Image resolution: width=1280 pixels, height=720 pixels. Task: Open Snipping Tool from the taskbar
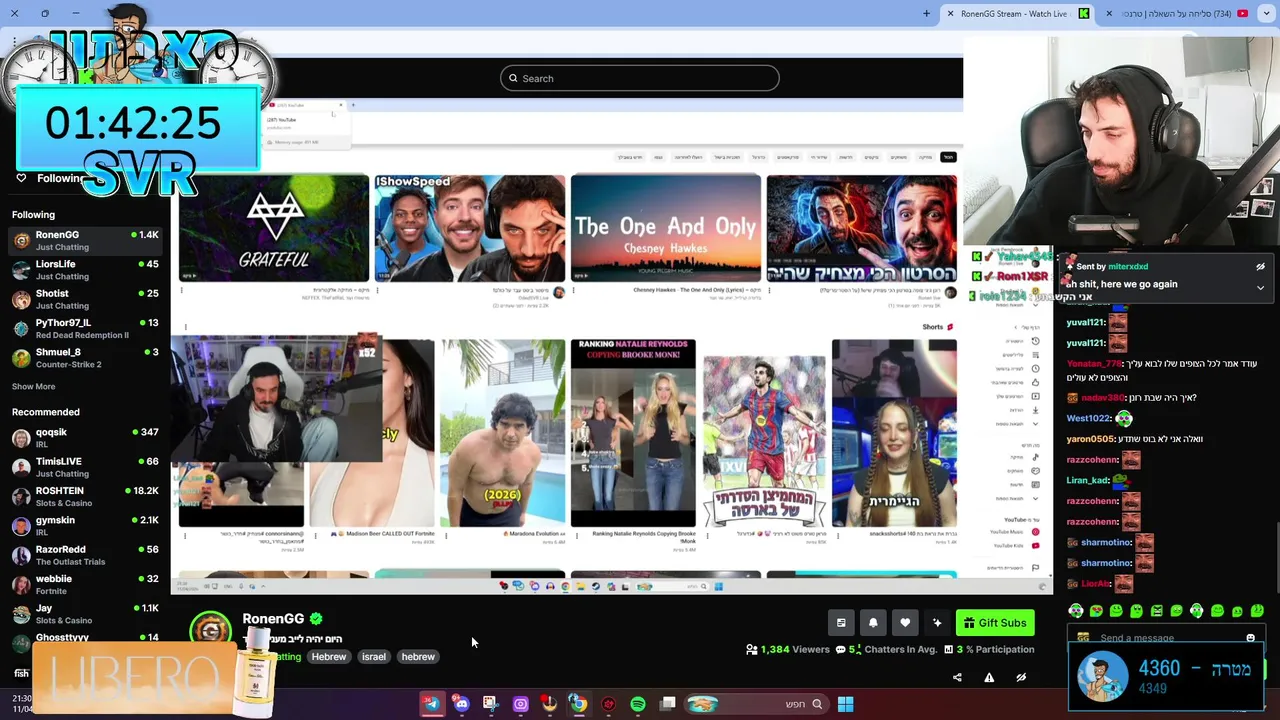pos(490,704)
